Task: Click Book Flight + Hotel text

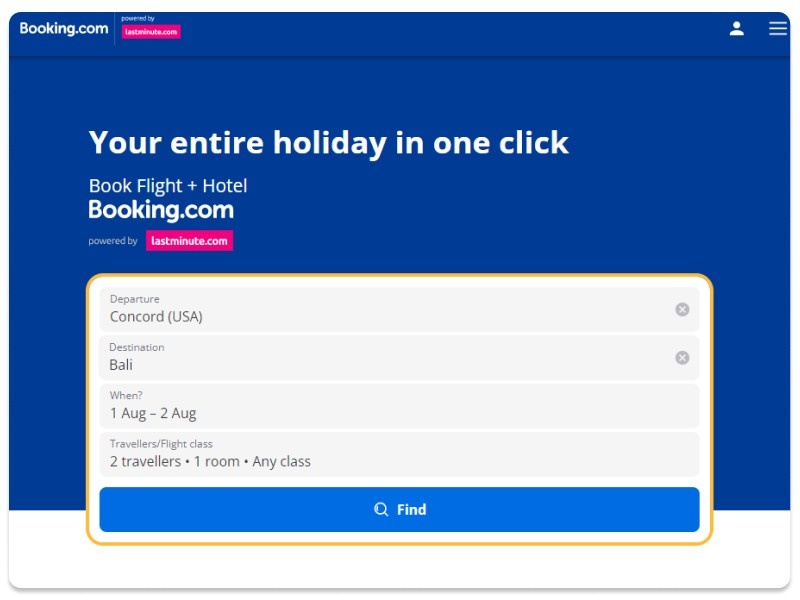Action: tap(167, 186)
